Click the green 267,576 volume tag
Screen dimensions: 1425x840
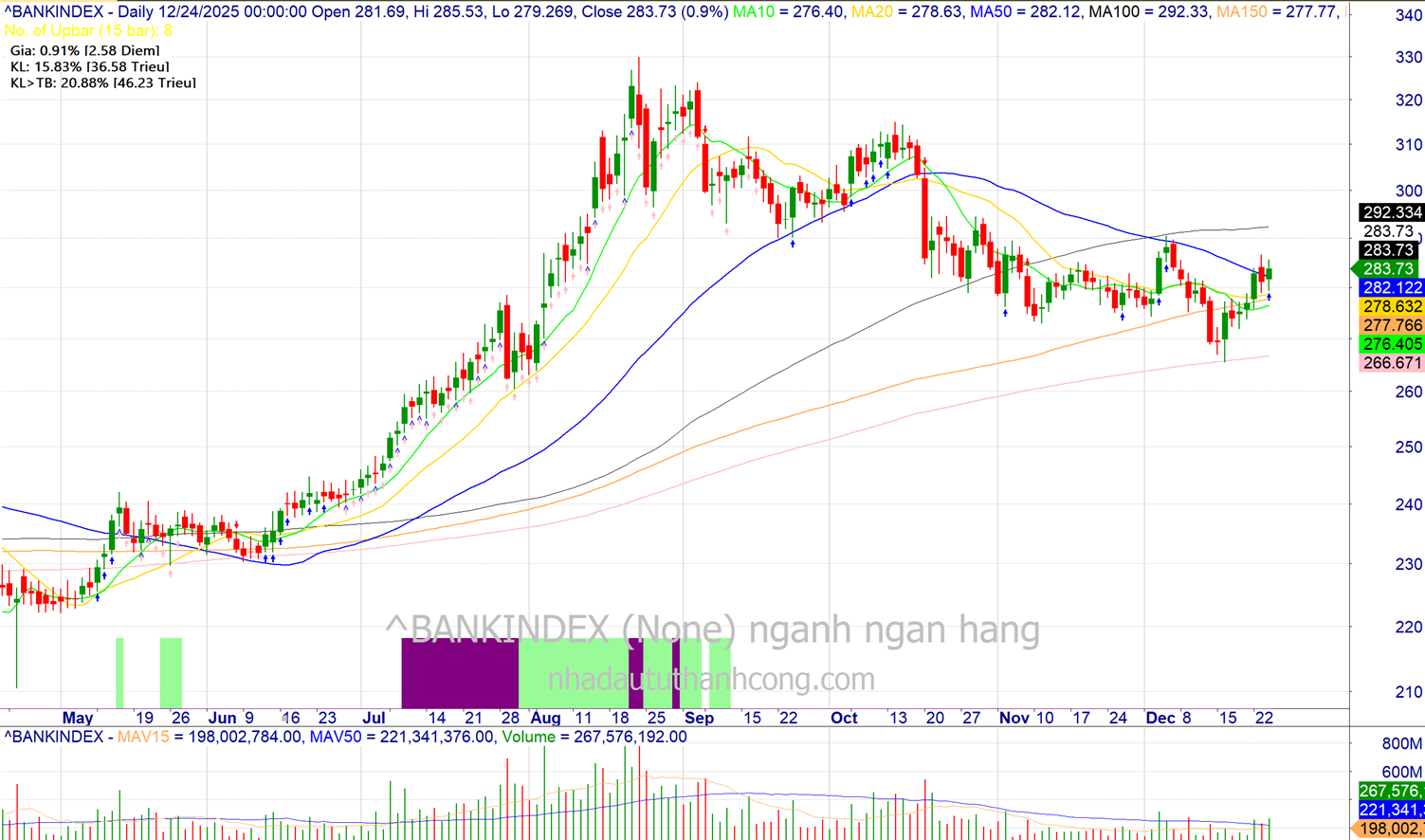(x=1391, y=791)
